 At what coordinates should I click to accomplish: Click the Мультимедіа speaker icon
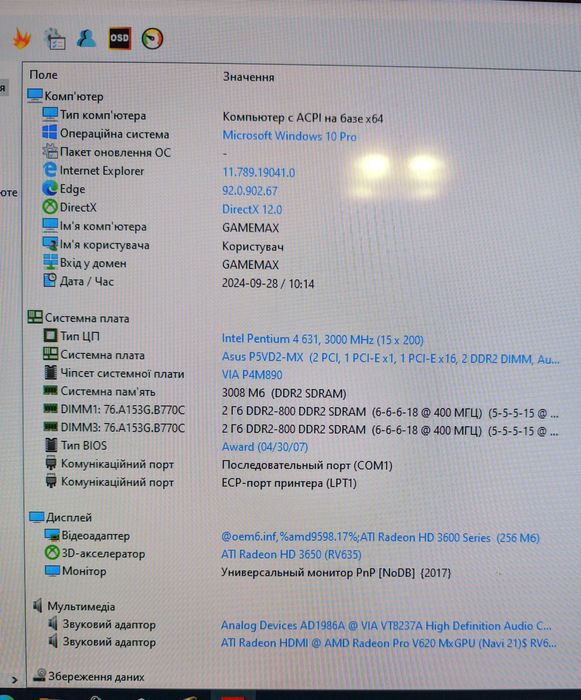38,605
